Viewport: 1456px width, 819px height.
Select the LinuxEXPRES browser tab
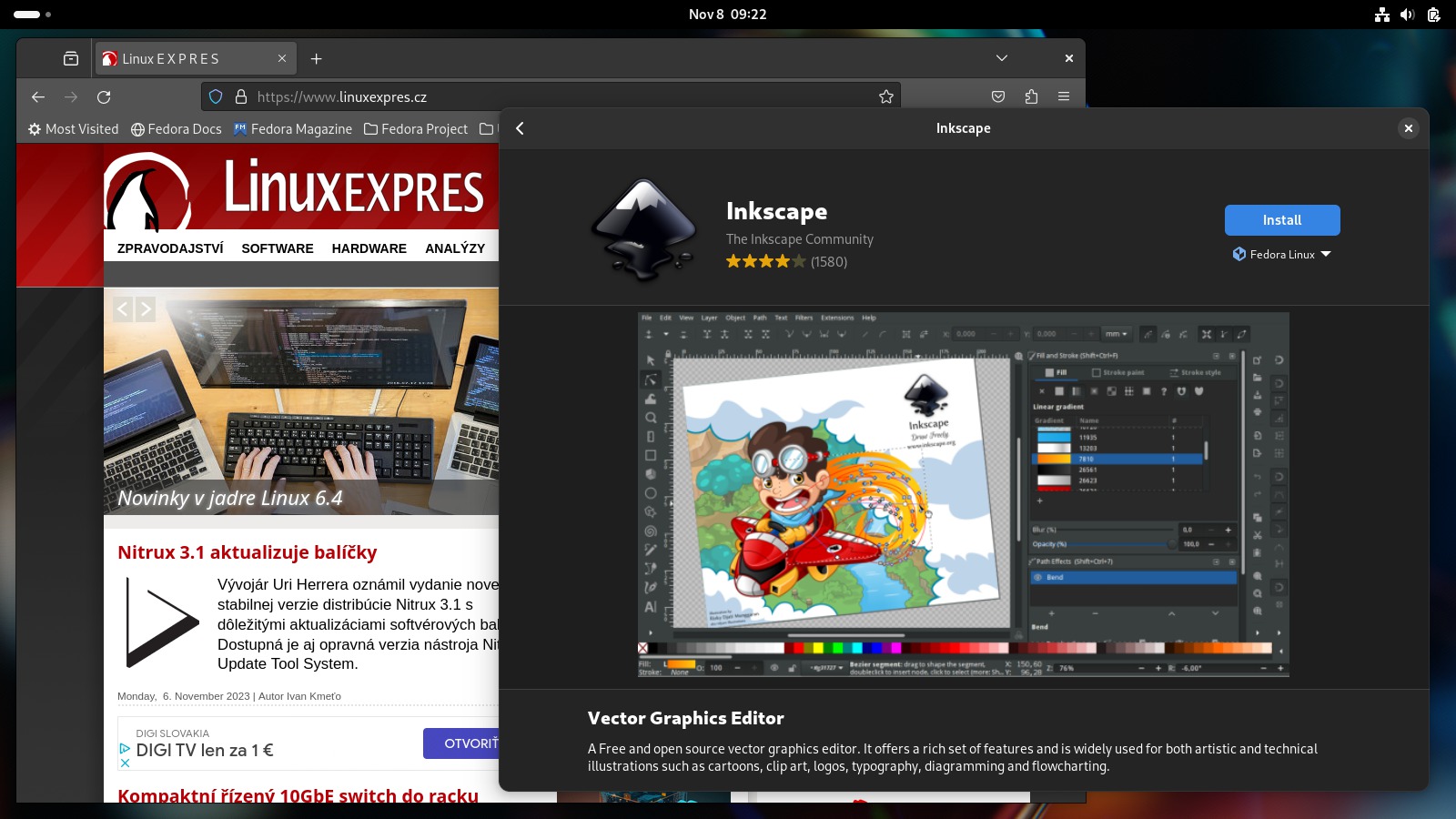coord(195,58)
